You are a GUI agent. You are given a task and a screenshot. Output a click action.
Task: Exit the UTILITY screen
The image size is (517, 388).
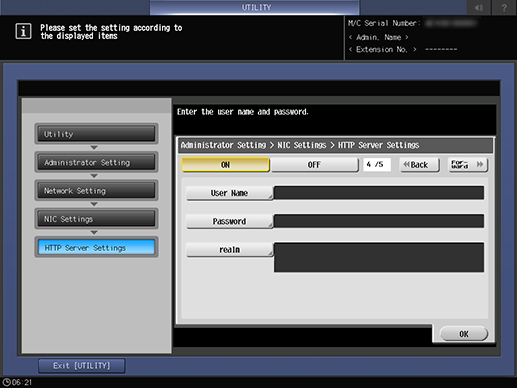point(82,366)
